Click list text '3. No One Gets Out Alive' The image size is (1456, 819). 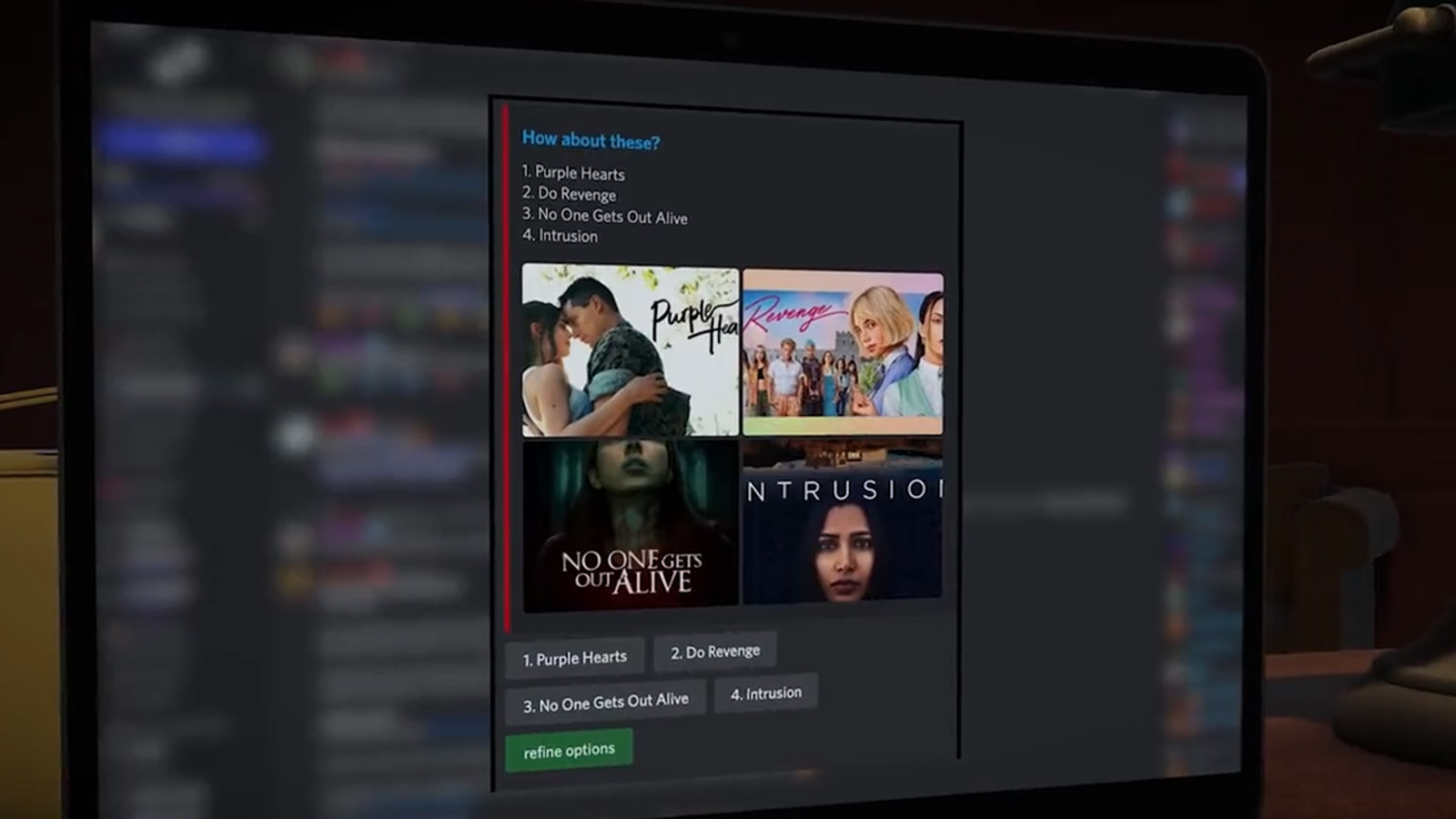click(604, 216)
